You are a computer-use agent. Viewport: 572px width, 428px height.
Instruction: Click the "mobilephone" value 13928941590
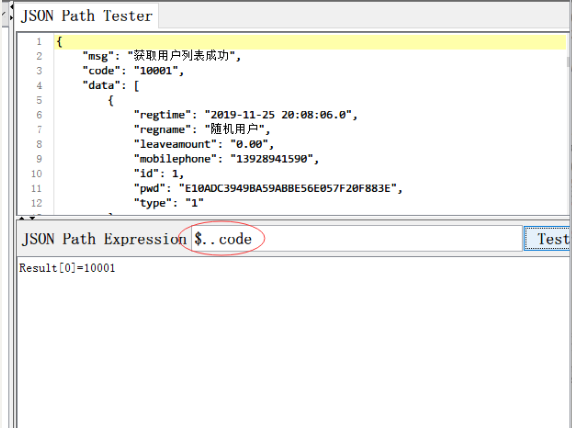click(272, 159)
